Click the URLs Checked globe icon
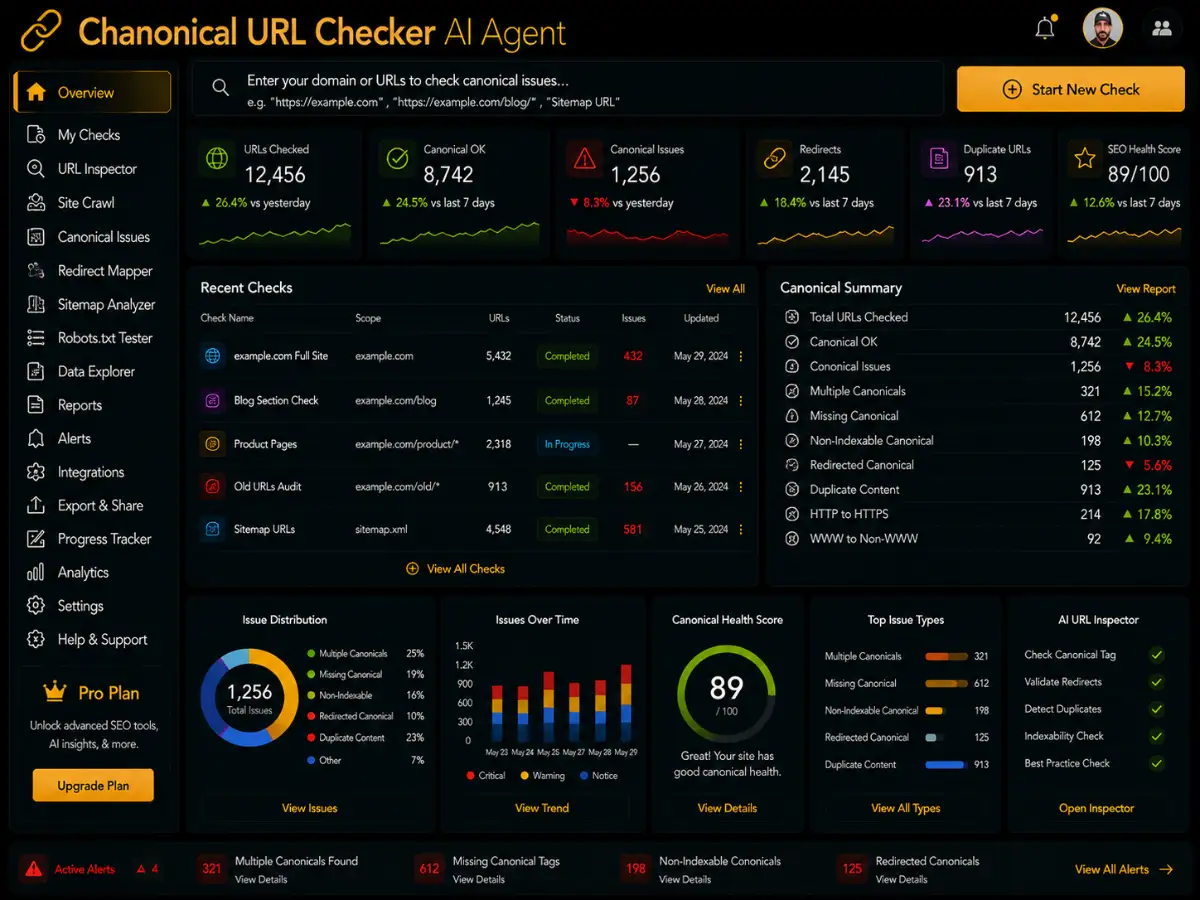The image size is (1200, 900). [x=217, y=158]
